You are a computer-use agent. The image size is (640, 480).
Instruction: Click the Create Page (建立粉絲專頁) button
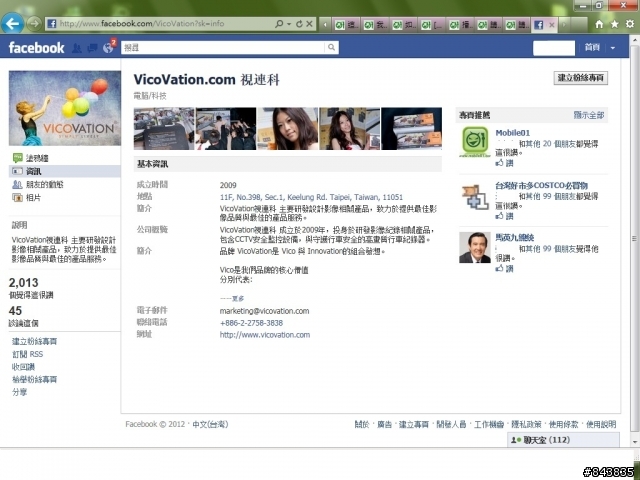[x=580, y=78]
